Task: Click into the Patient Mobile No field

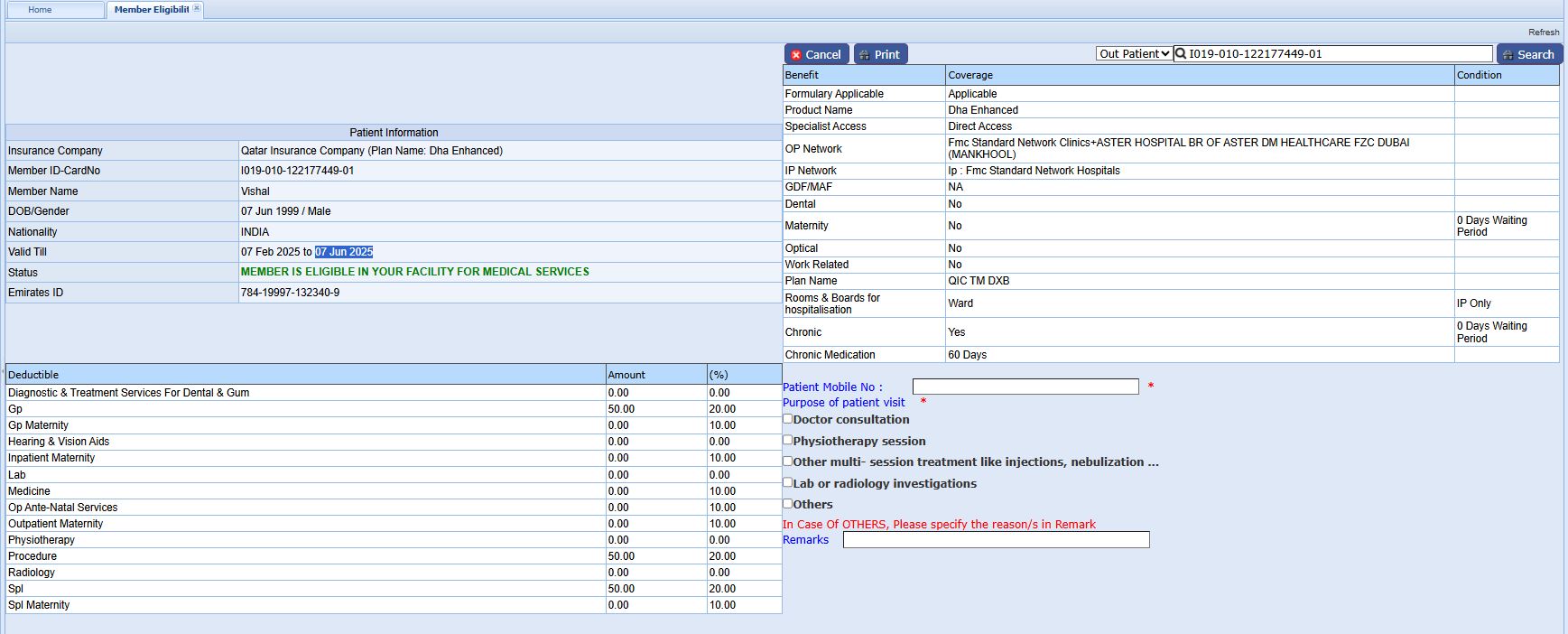Action: coord(1025,387)
